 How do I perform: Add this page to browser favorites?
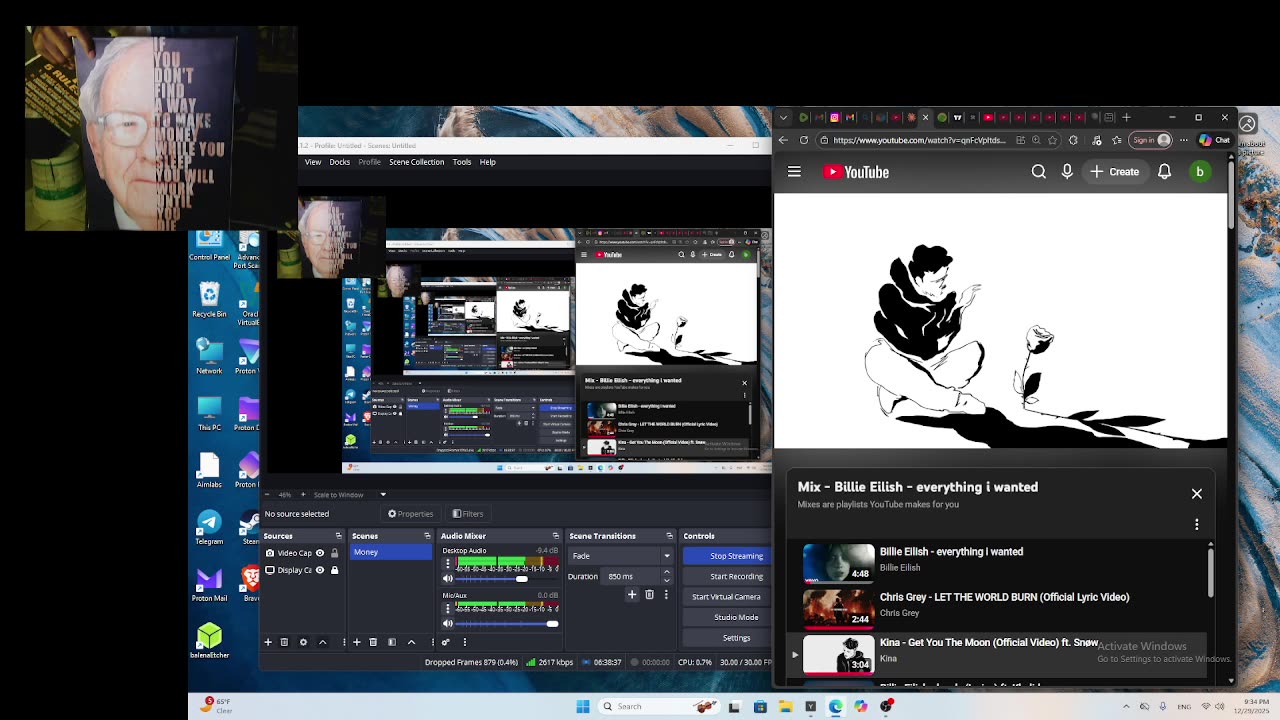point(1052,140)
